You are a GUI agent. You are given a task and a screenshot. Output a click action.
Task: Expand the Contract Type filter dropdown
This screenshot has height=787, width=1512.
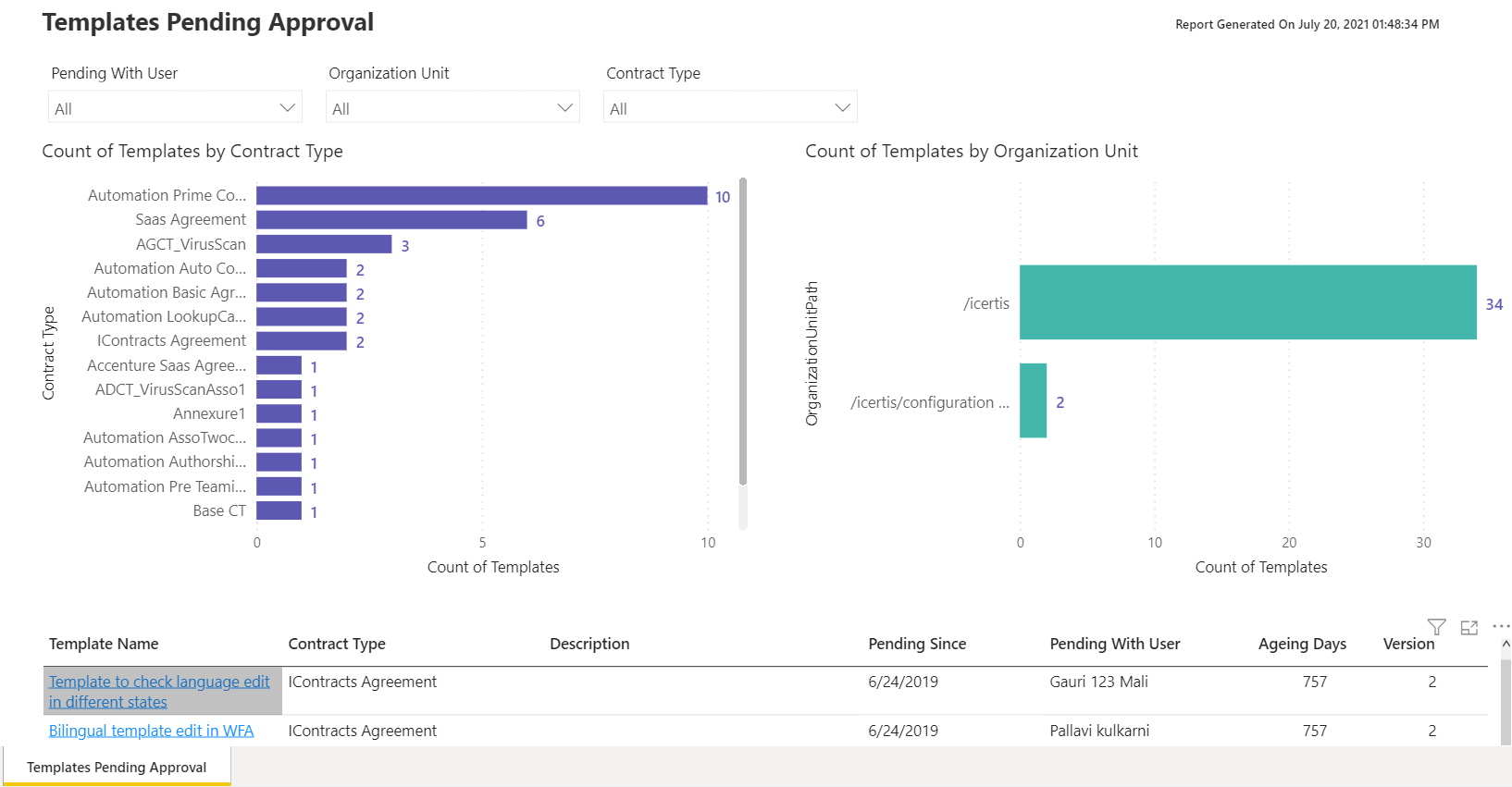[842, 108]
